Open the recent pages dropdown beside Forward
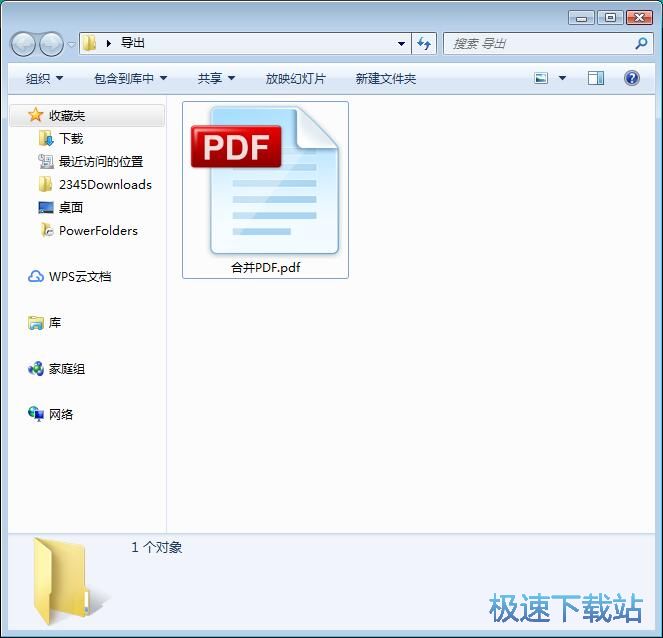 click(x=71, y=44)
